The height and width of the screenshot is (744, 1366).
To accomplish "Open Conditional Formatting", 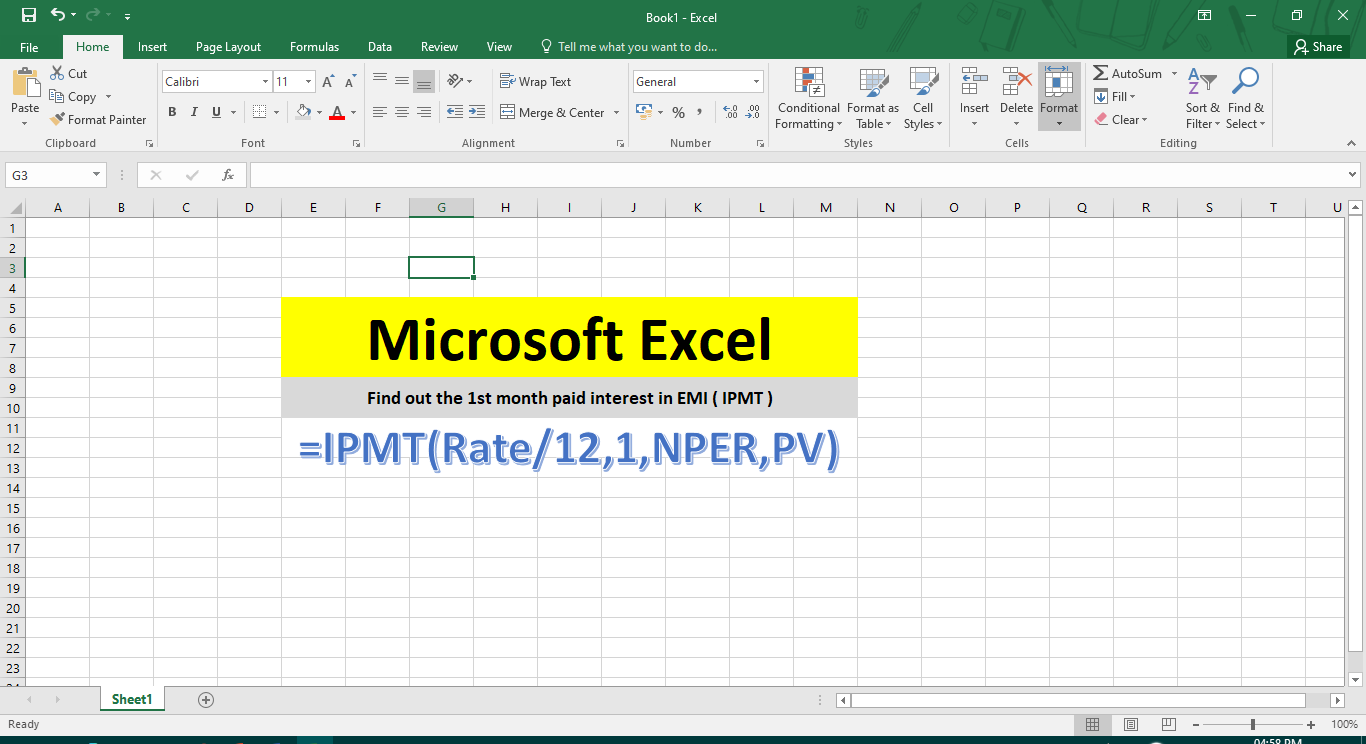I will pos(808,98).
